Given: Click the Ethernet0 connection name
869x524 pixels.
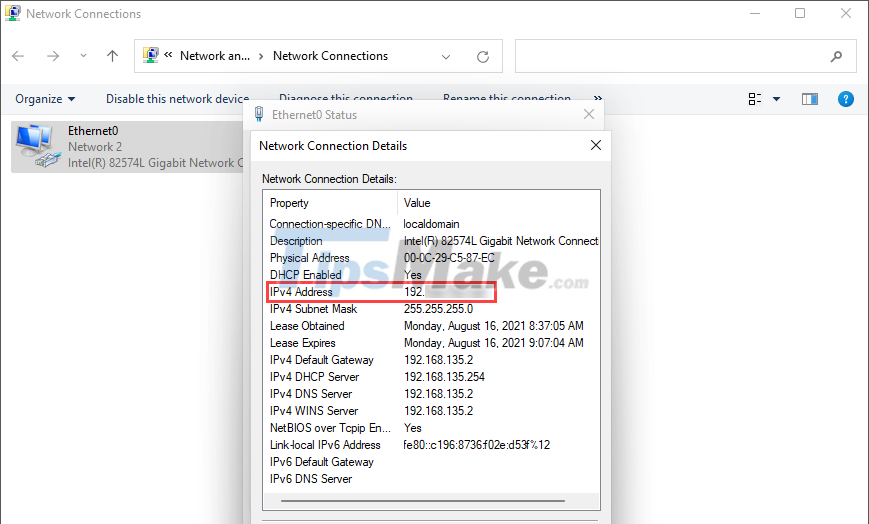Looking at the screenshot, I should click(93, 131).
